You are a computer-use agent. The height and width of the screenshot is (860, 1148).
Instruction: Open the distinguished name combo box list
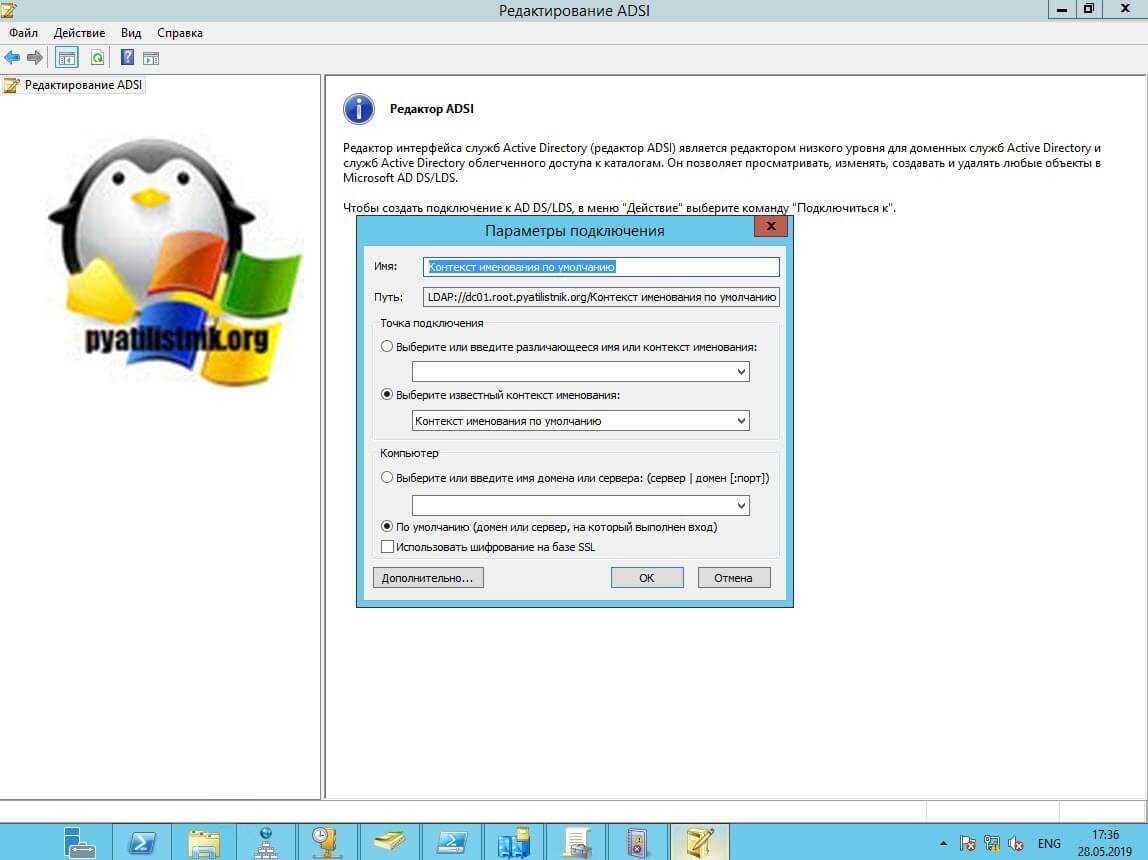coord(741,372)
